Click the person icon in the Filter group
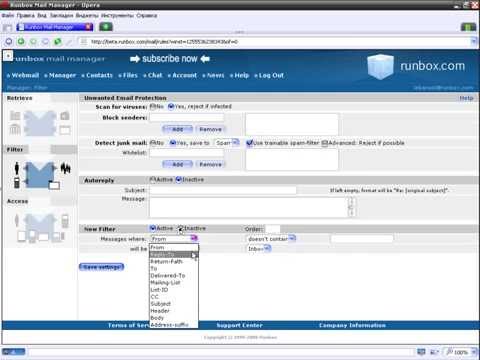This screenshot has height=360, width=480. (x=17, y=169)
